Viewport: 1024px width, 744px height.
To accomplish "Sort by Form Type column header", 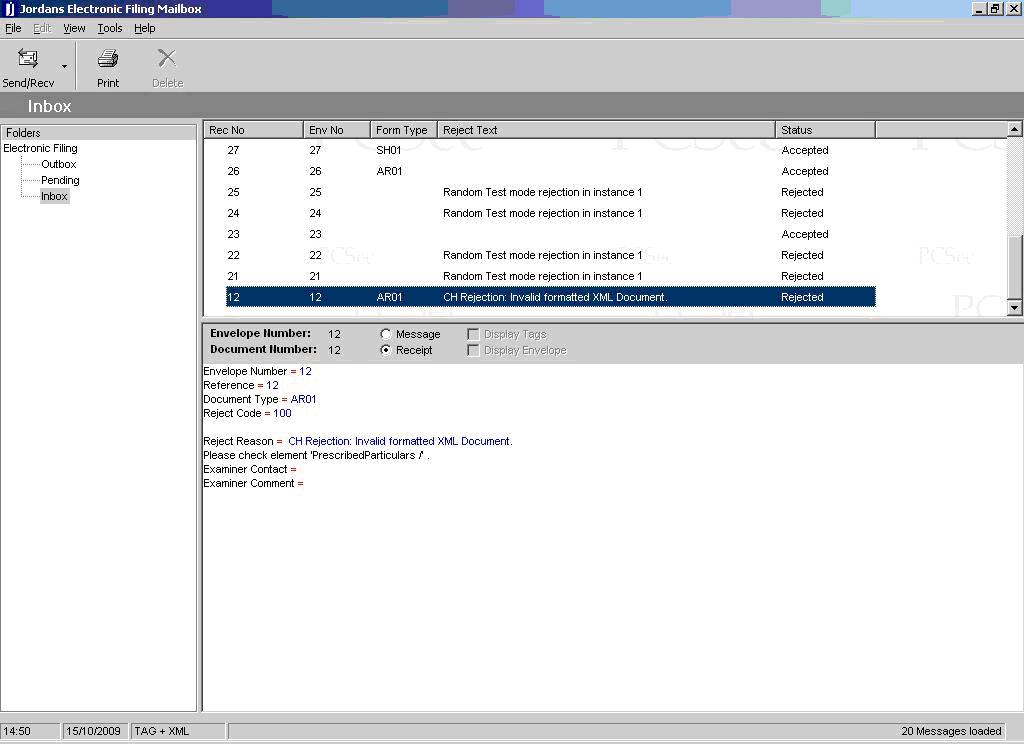I will point(403,130).
